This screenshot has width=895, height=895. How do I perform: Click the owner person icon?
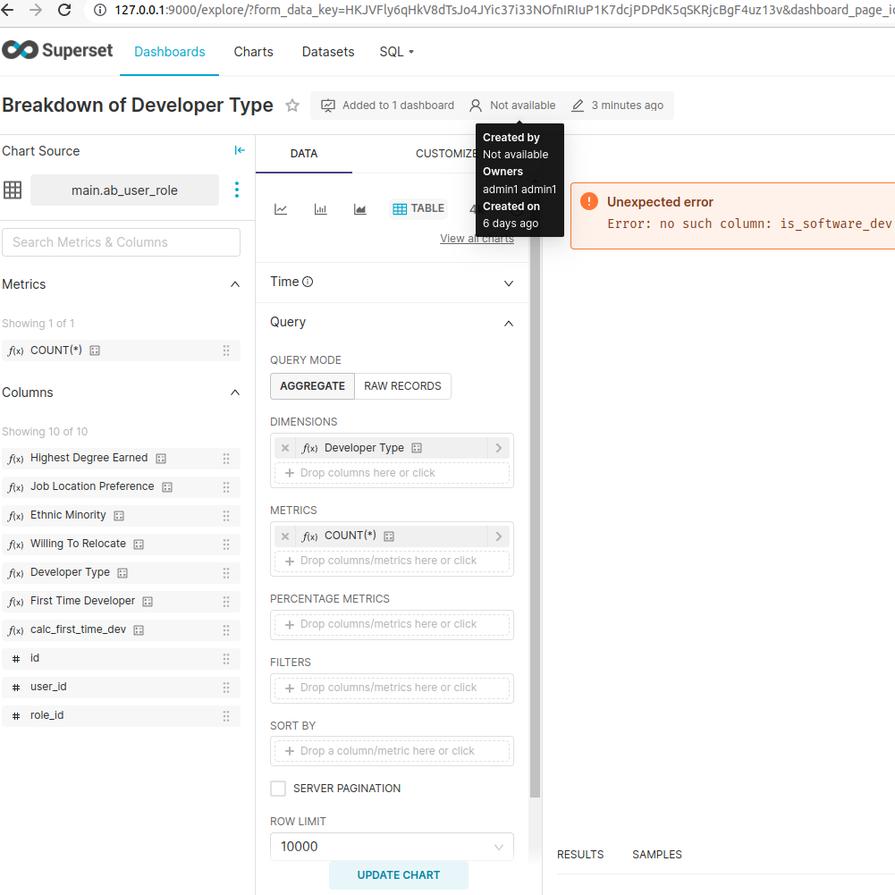coord(475,106)
